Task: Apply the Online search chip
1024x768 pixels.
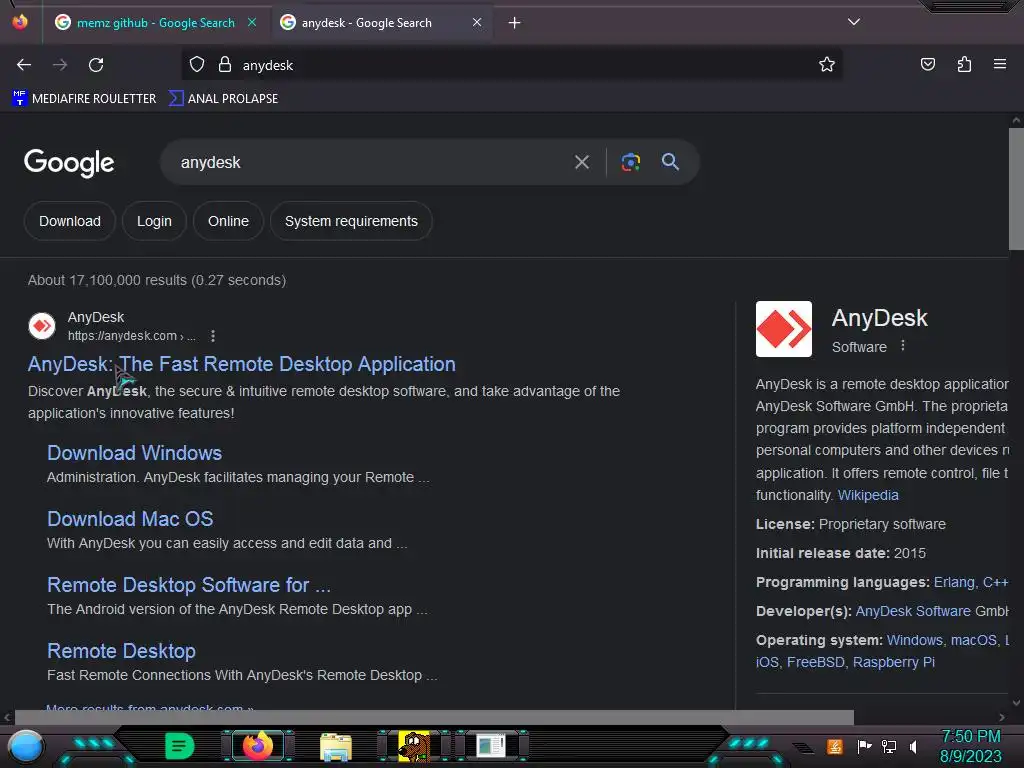Action: tap(229, 221)
